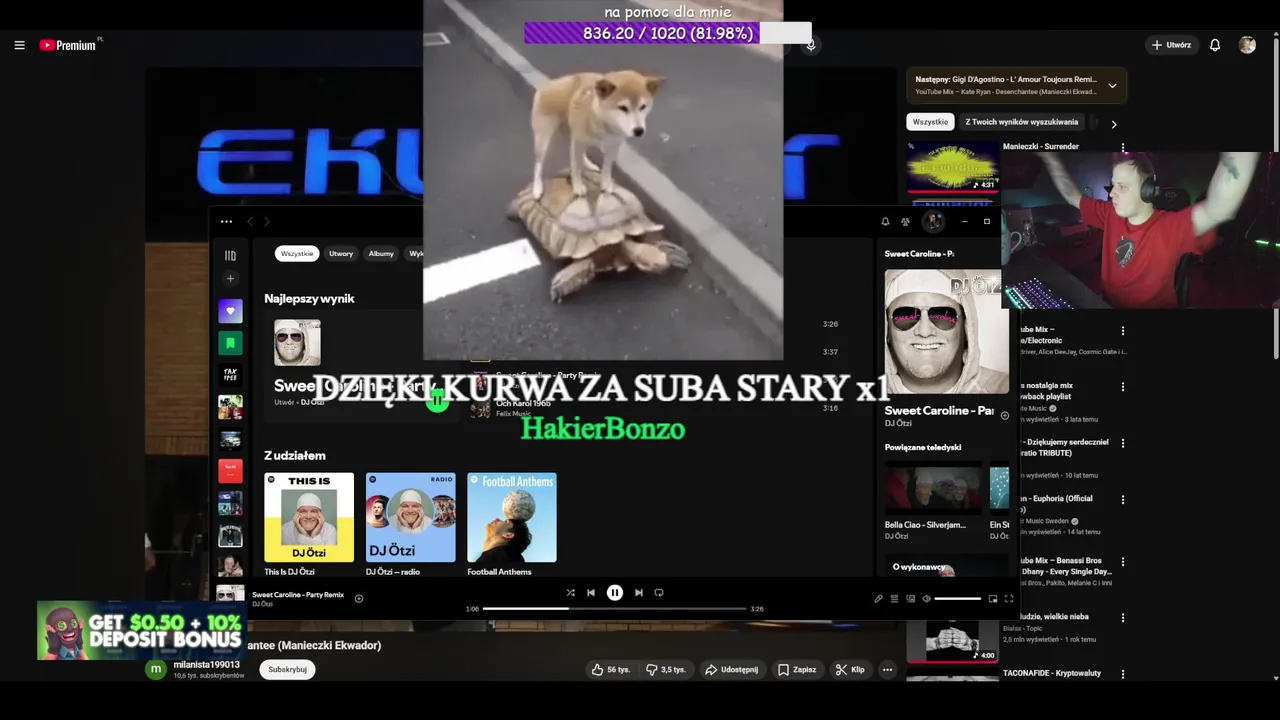1280x720 pixels.
Task: Open Spotify friend activity icon
Action: point(906,222)
